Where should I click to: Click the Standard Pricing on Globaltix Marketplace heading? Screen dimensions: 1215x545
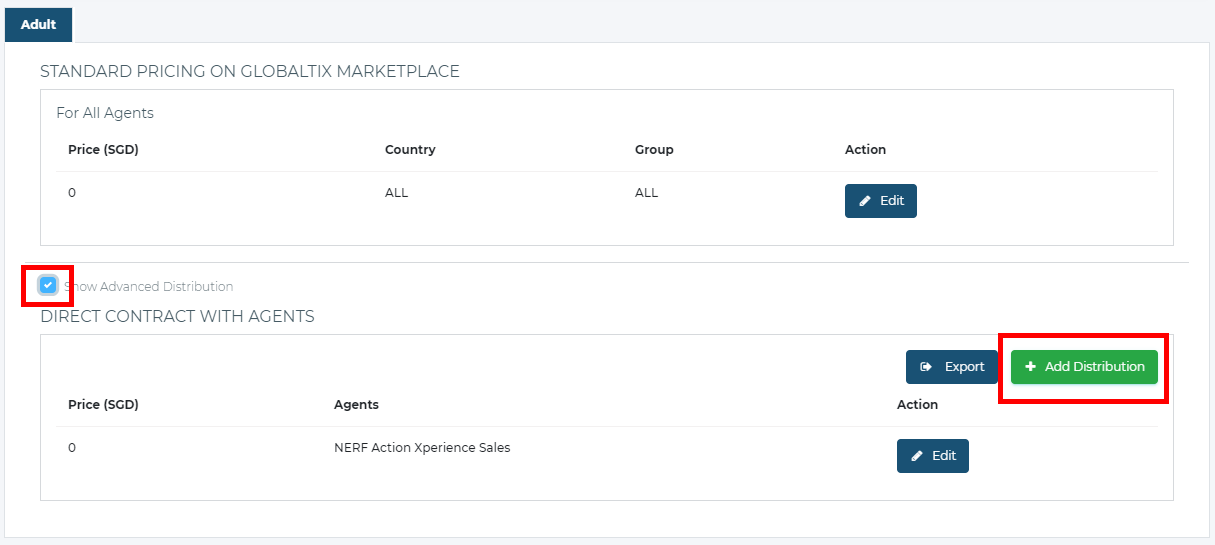[x=250, y=71]
